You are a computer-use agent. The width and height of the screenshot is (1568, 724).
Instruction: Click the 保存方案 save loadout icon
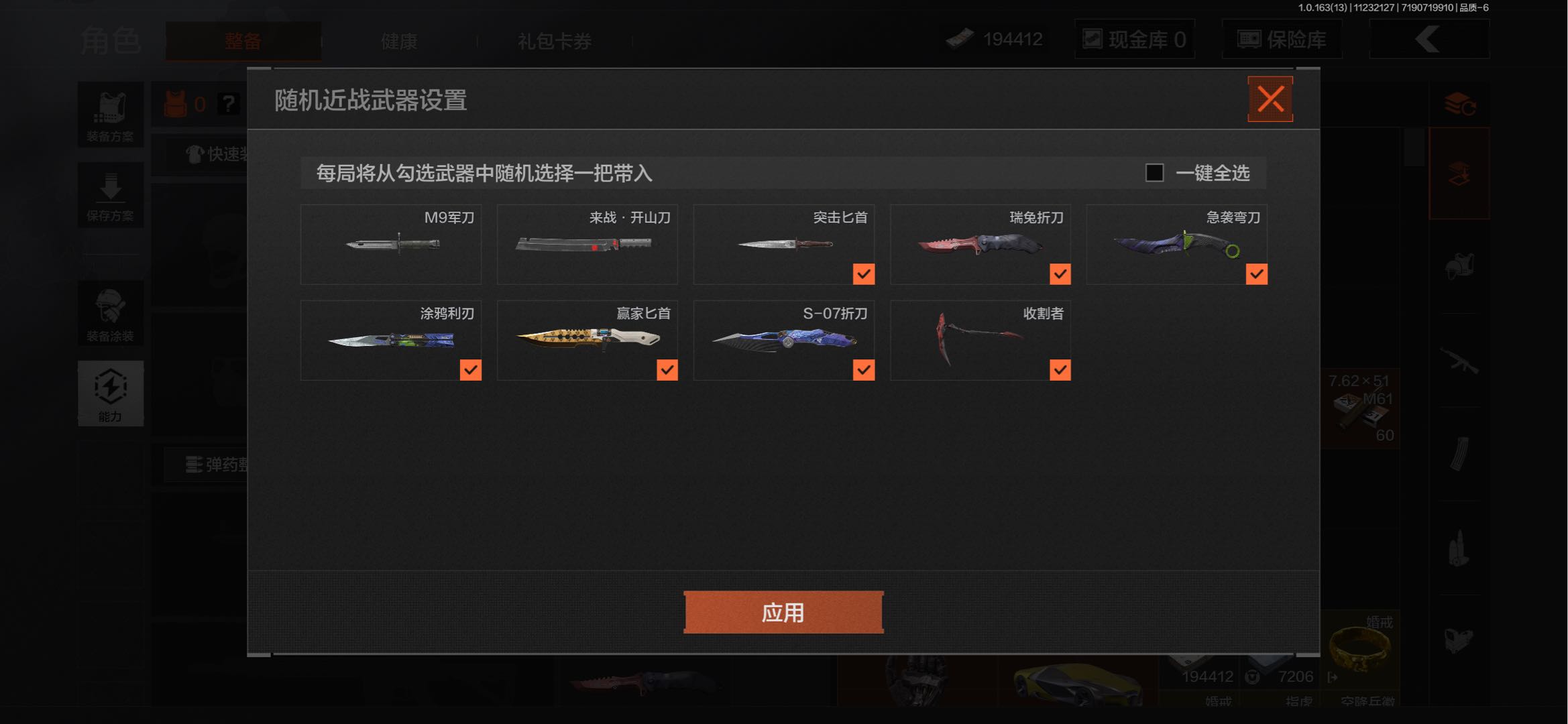pos(110,195)
